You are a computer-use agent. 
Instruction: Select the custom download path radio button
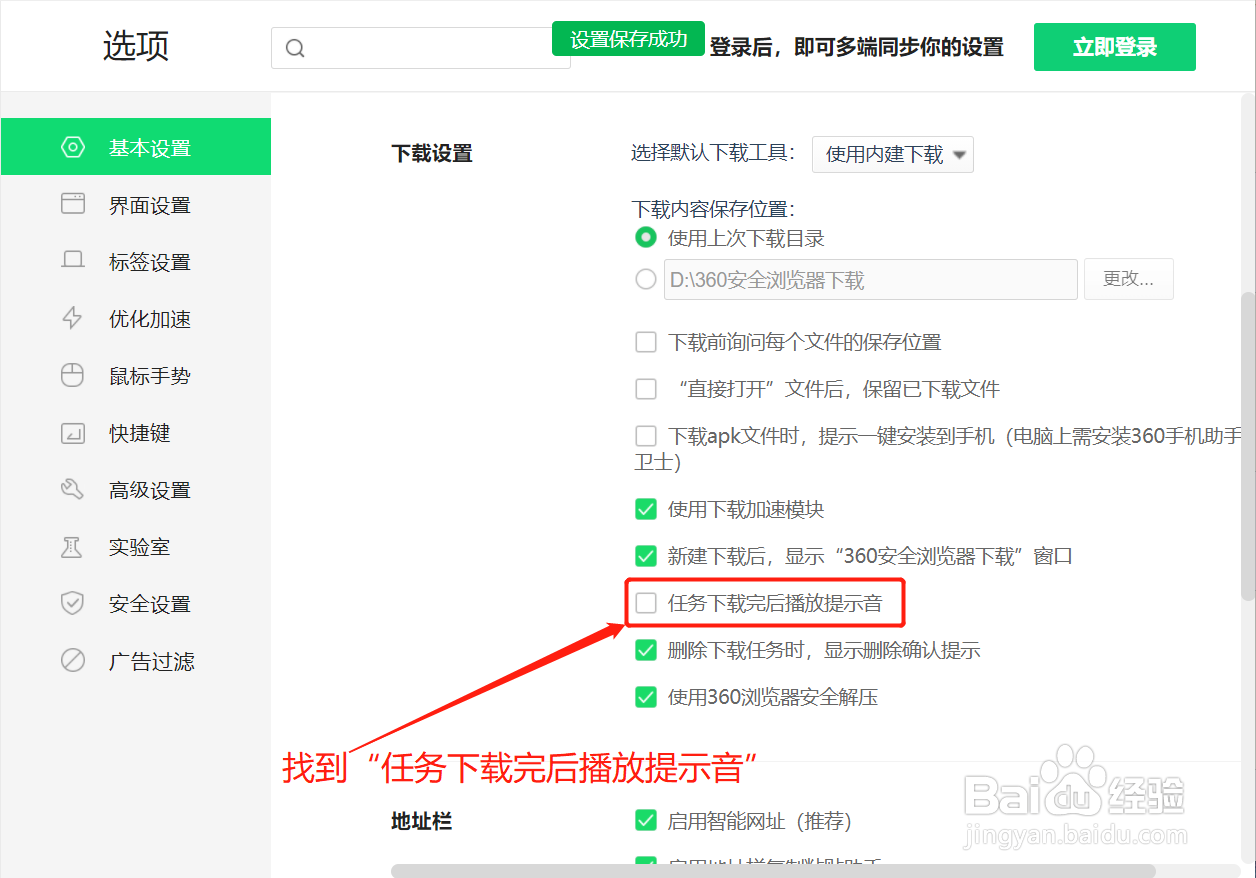(x=646, y=279)
